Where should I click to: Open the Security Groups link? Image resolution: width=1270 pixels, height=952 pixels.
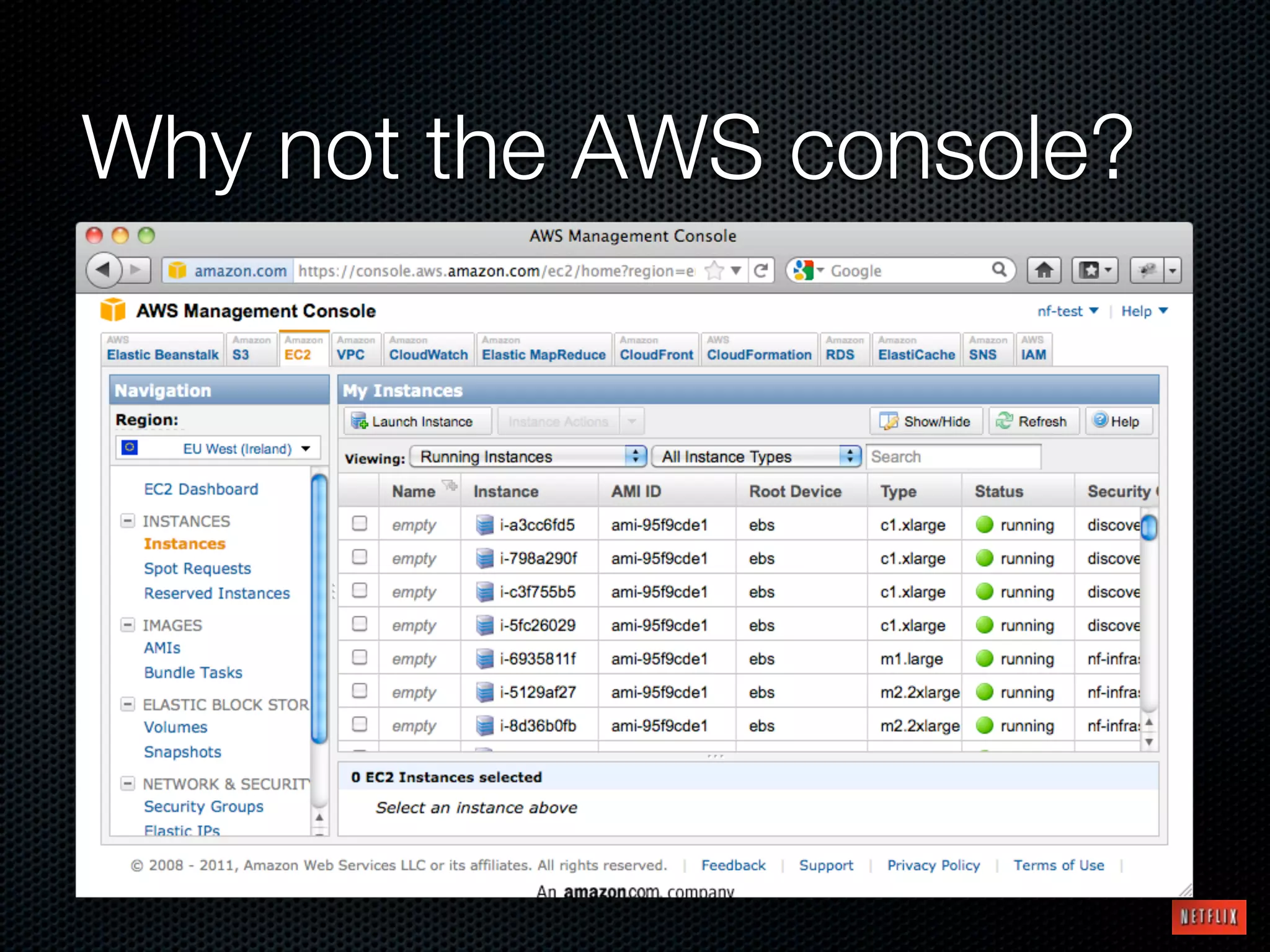[203, 806]
